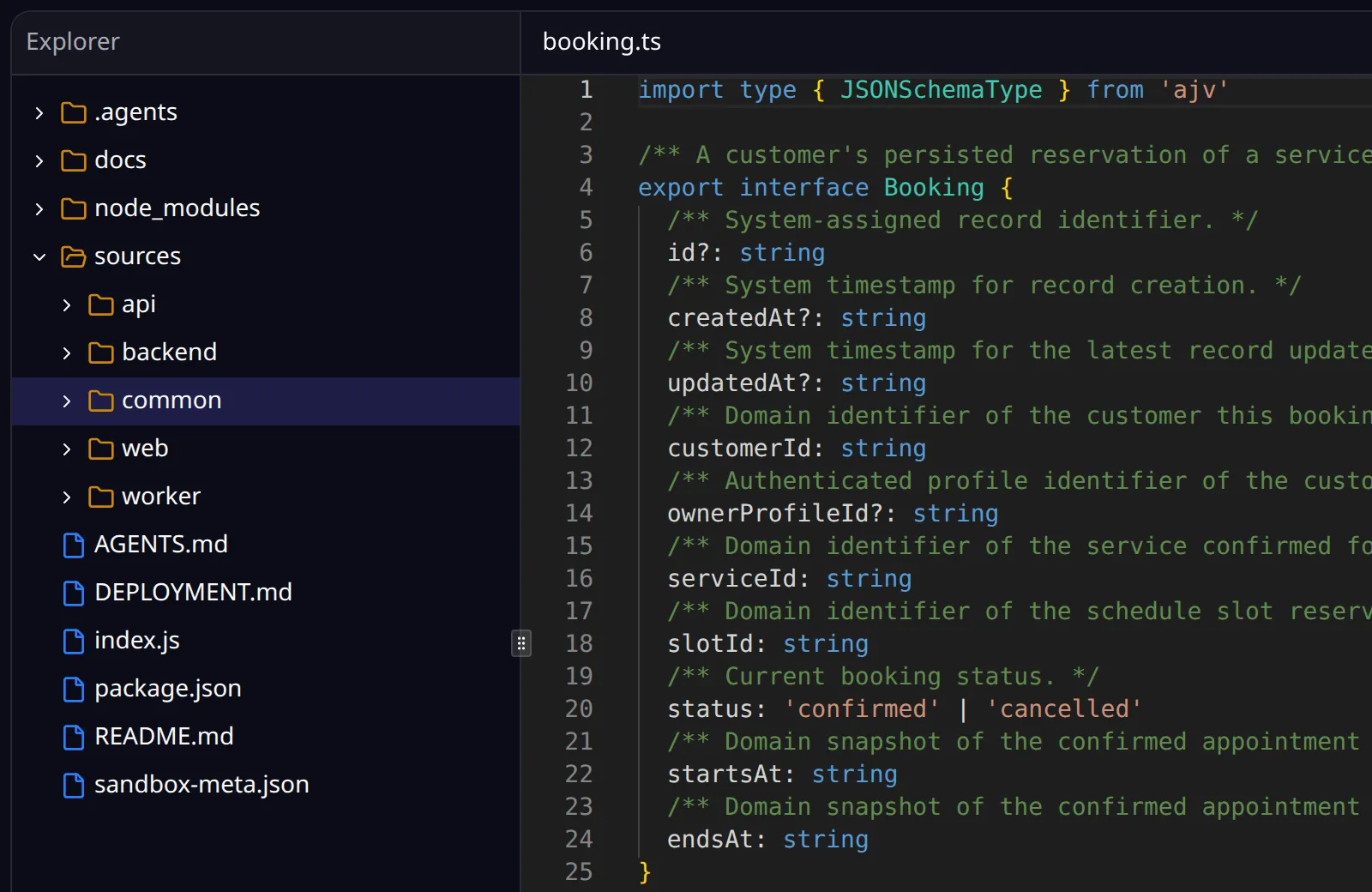Click 'Booking' interface name on line 4
The height and width of the screenshot is (892, 1372).
934,187
